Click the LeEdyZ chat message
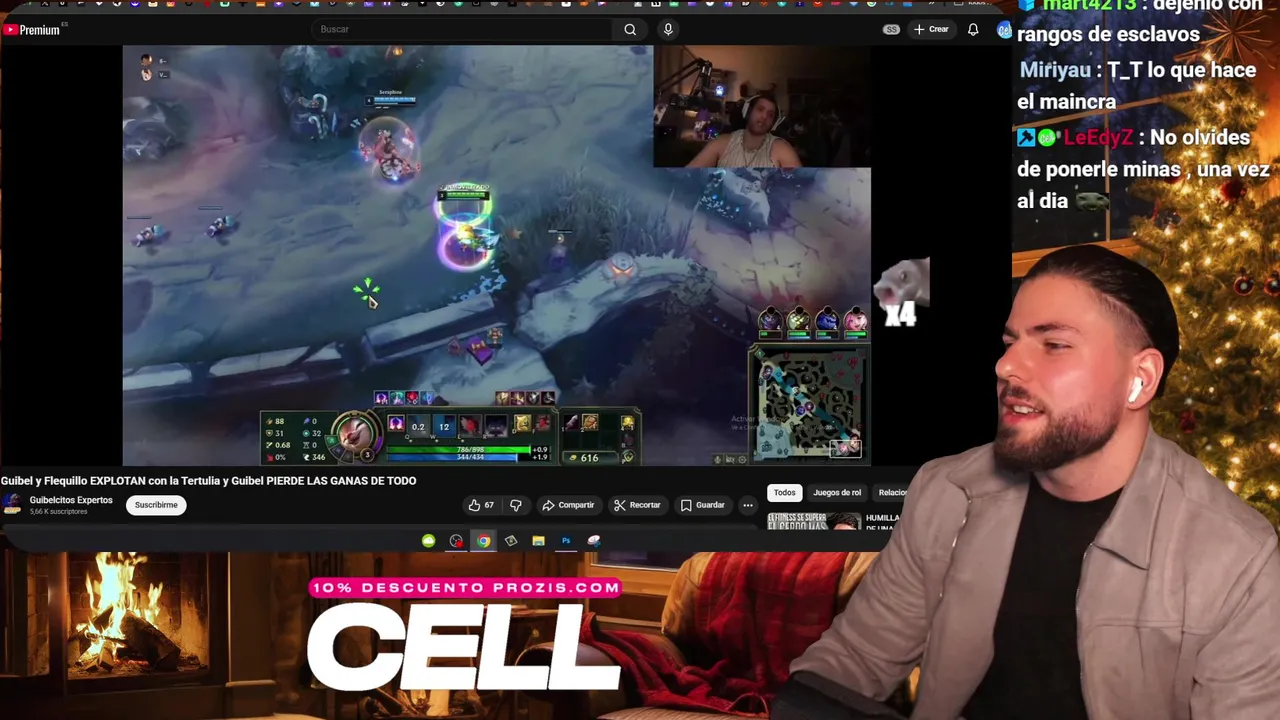1280x720 pixels. click(x=1143, y=169)
